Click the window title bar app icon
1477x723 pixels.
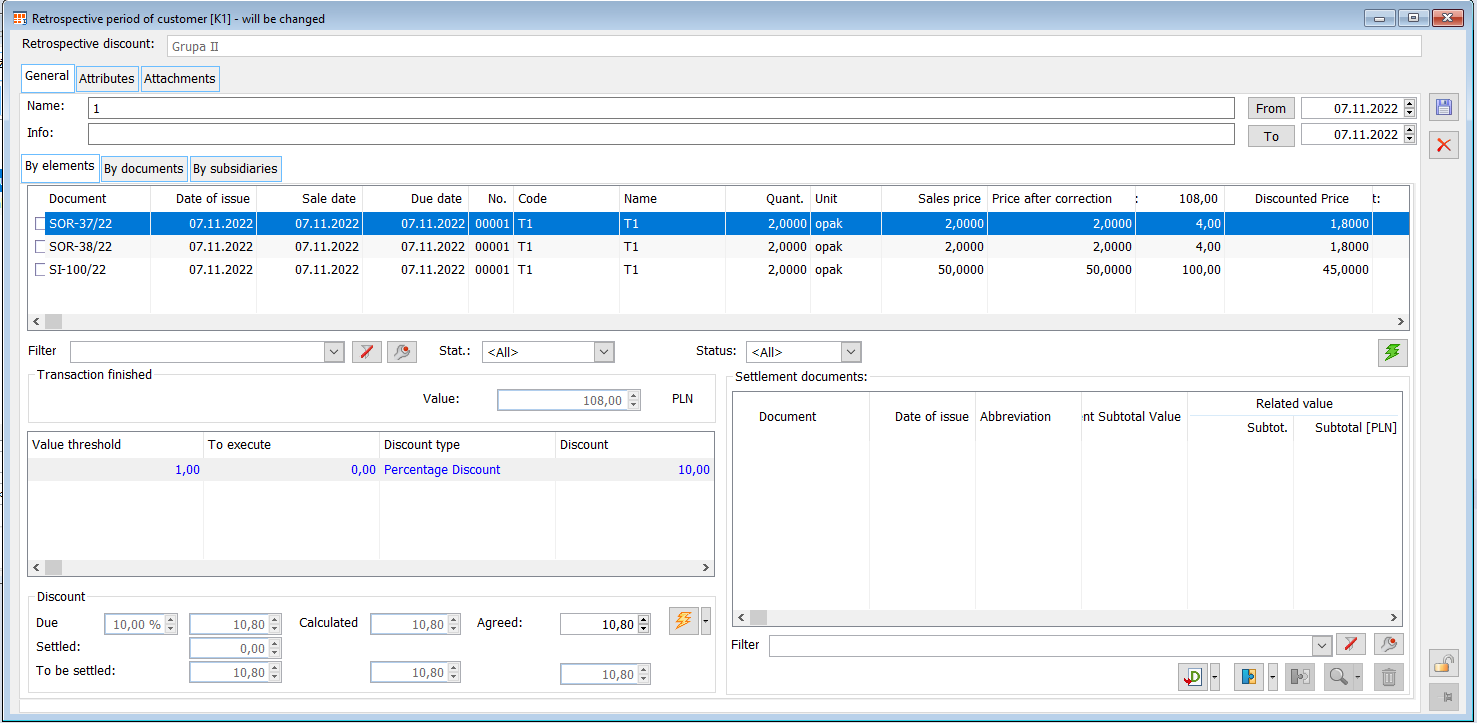(x=19, y=18)
